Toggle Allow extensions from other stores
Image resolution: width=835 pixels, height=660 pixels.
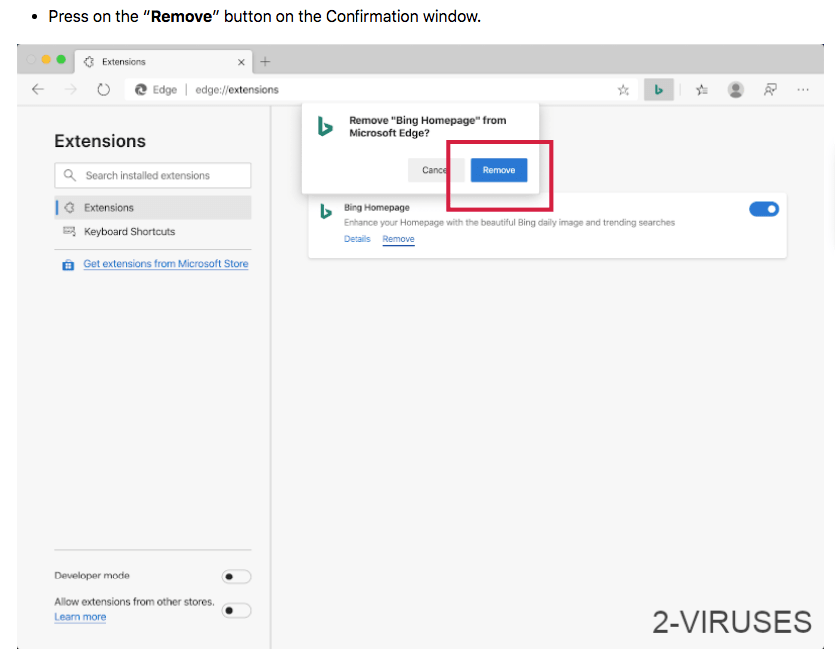click(x=236, y=610)
